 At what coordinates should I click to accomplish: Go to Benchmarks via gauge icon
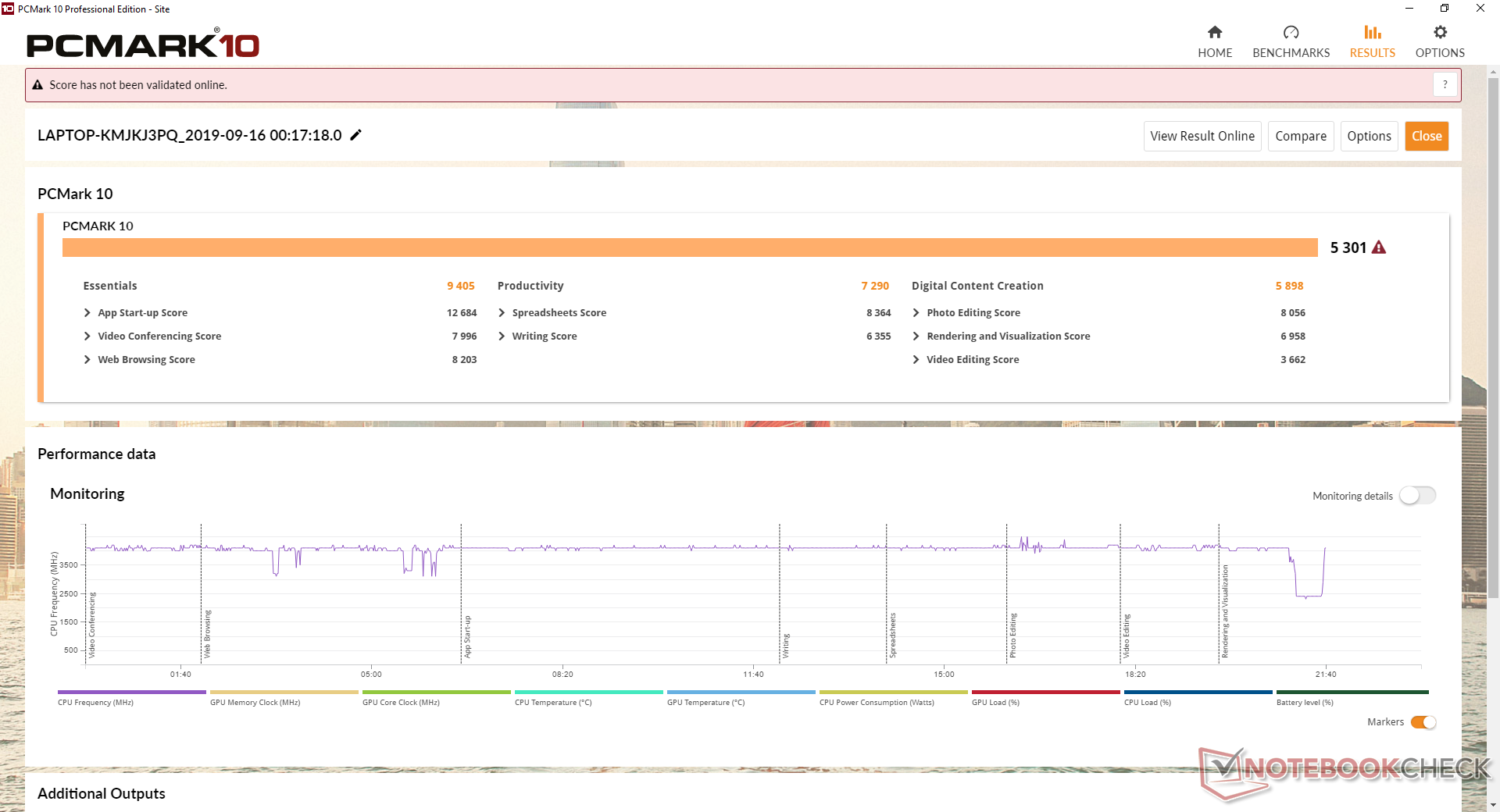pyautogui.click(x=1291, y=33)
